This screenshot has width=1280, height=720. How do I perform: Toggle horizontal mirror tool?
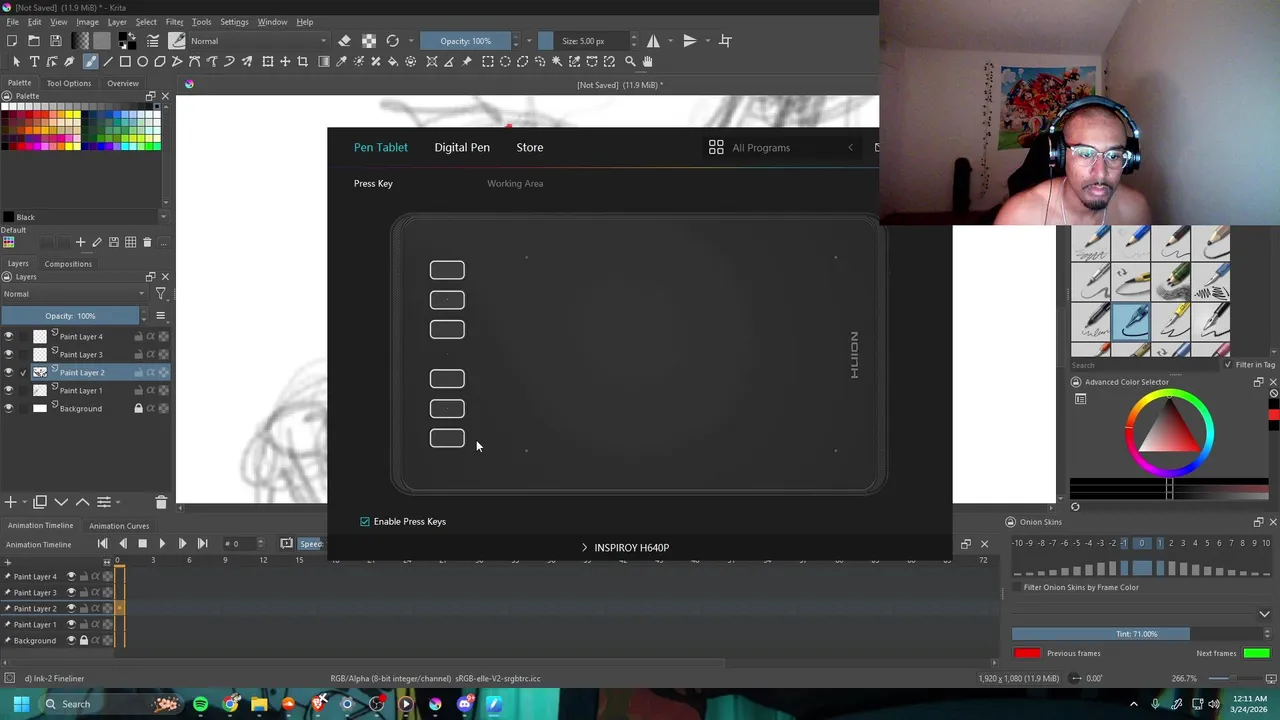pyautogui.click(x=653, y=41)
